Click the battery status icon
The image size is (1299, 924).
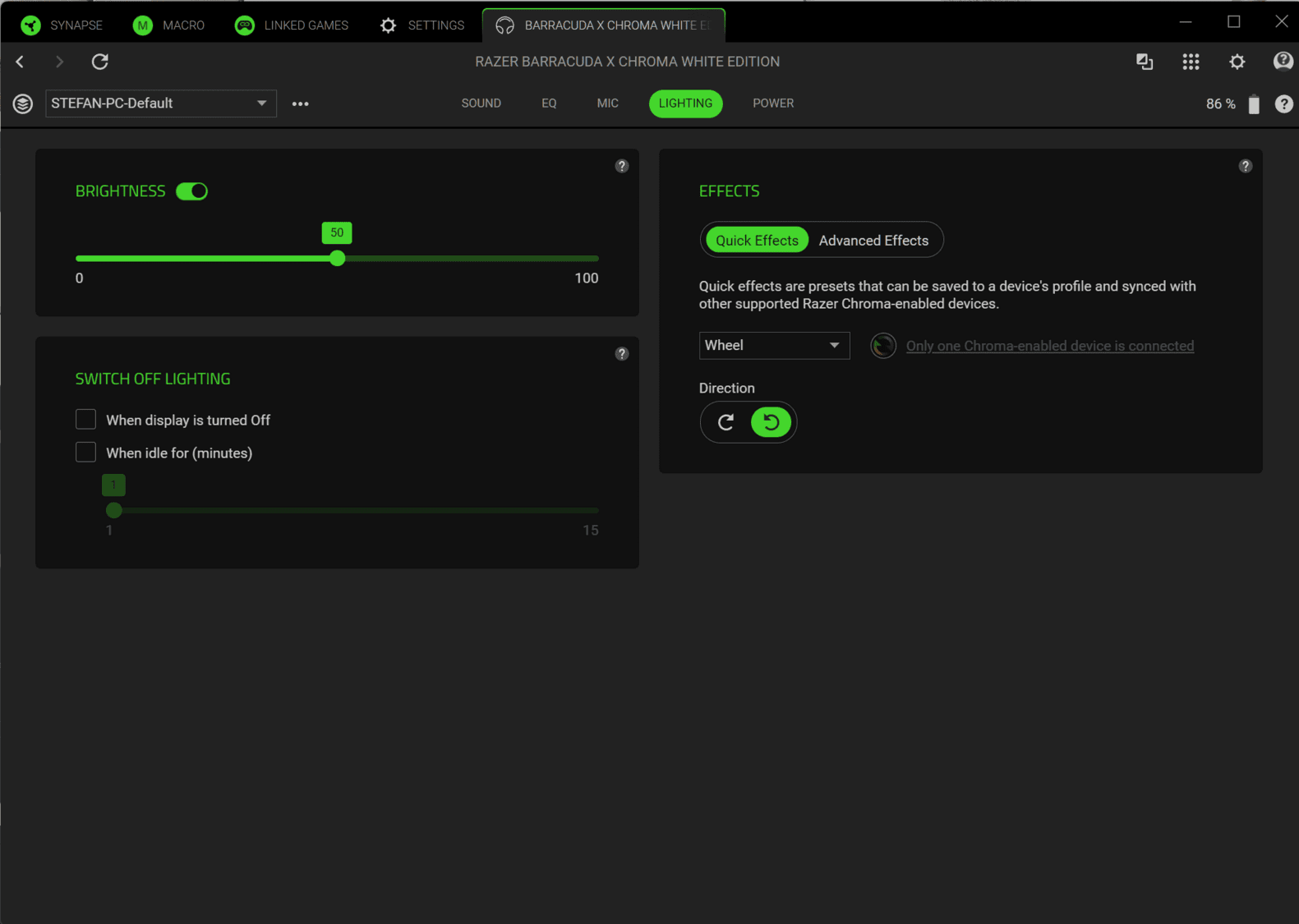click(1254, 104)
